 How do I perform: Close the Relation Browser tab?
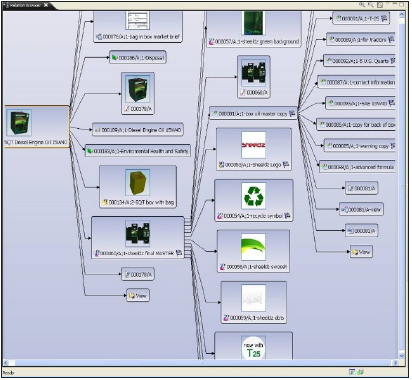tap(46, 5)
